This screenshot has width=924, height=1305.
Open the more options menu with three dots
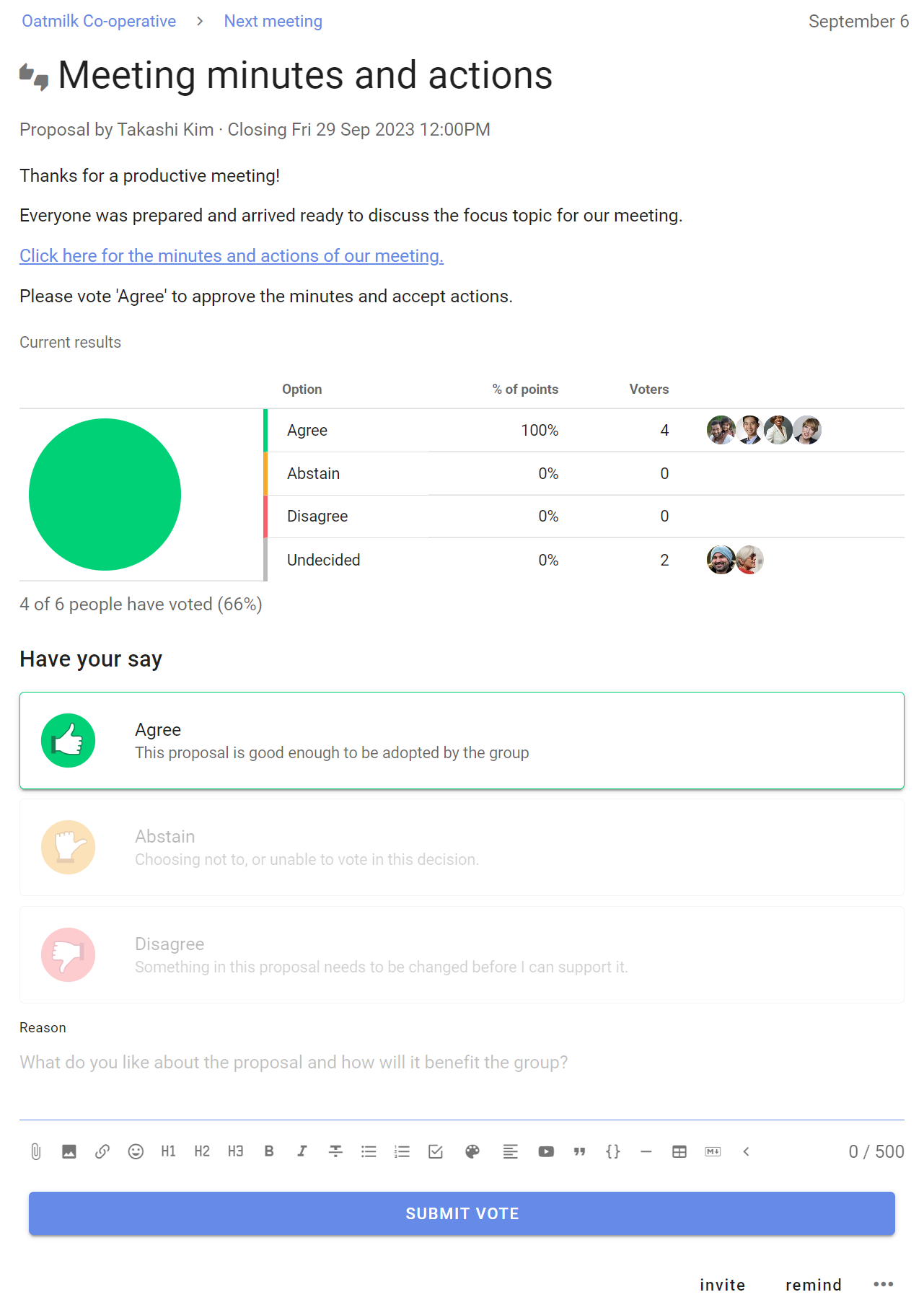[884, 1284]
